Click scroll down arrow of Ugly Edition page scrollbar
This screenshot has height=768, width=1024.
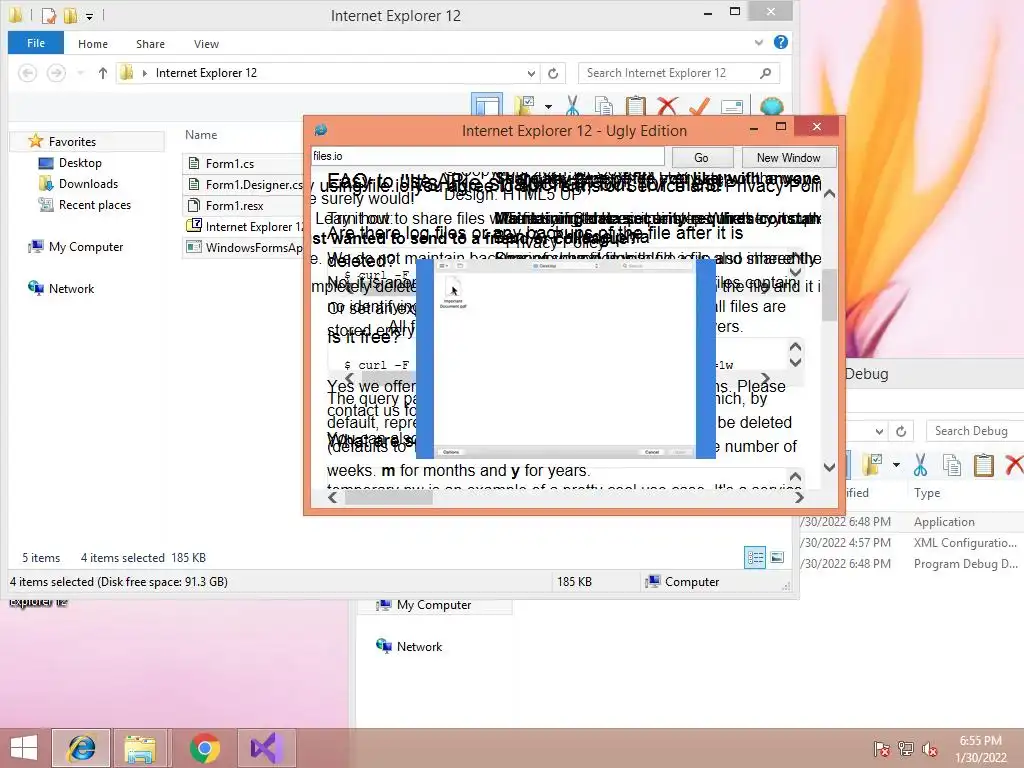(829, 467)
